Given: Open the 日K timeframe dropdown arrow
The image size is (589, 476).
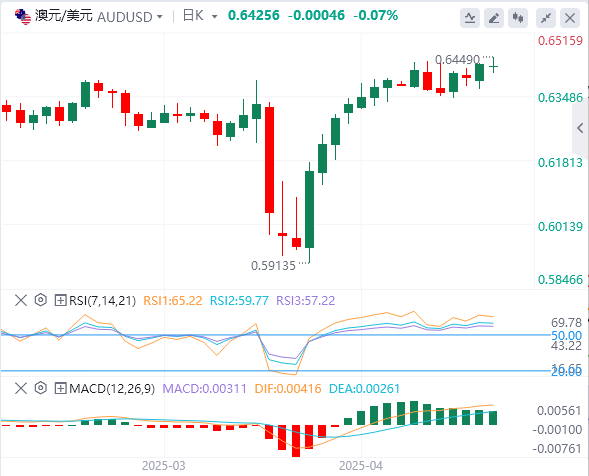Looking at the screenshot, I should (214, 17).
